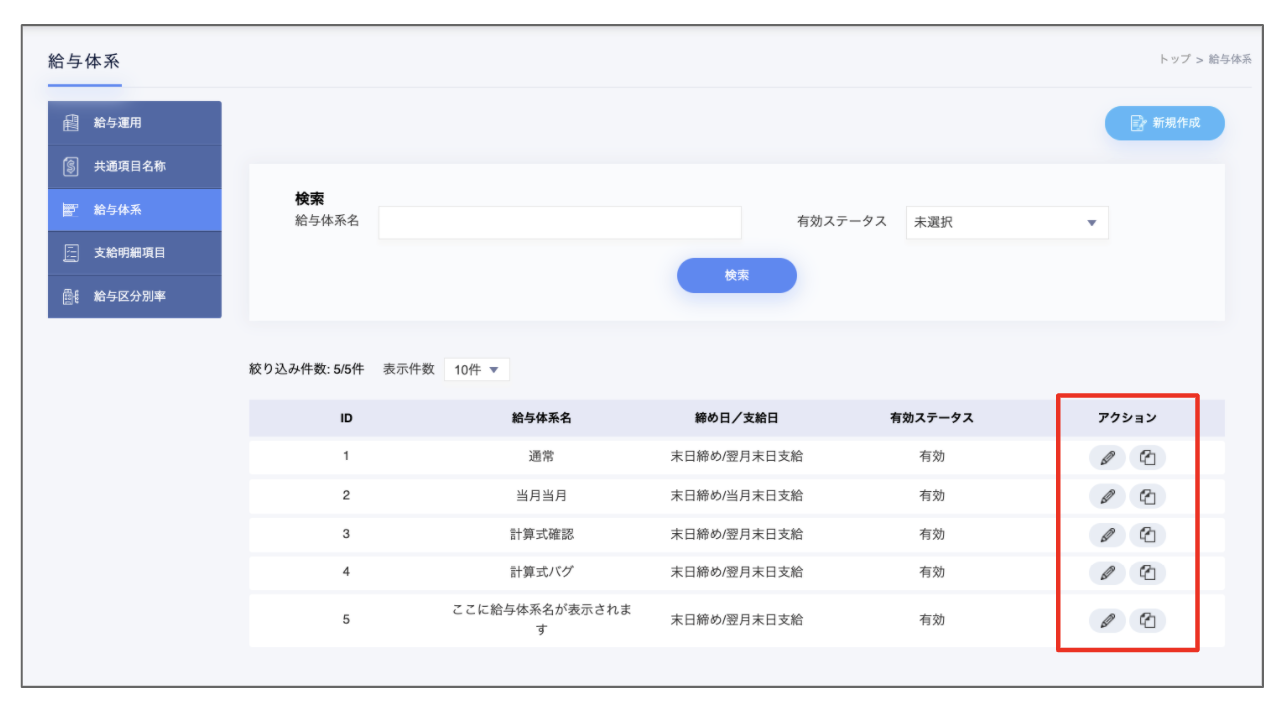Click the pencil edit icon for 通常 row
This screenshot has height=712, width=1282.
(x=1107, y=458)
